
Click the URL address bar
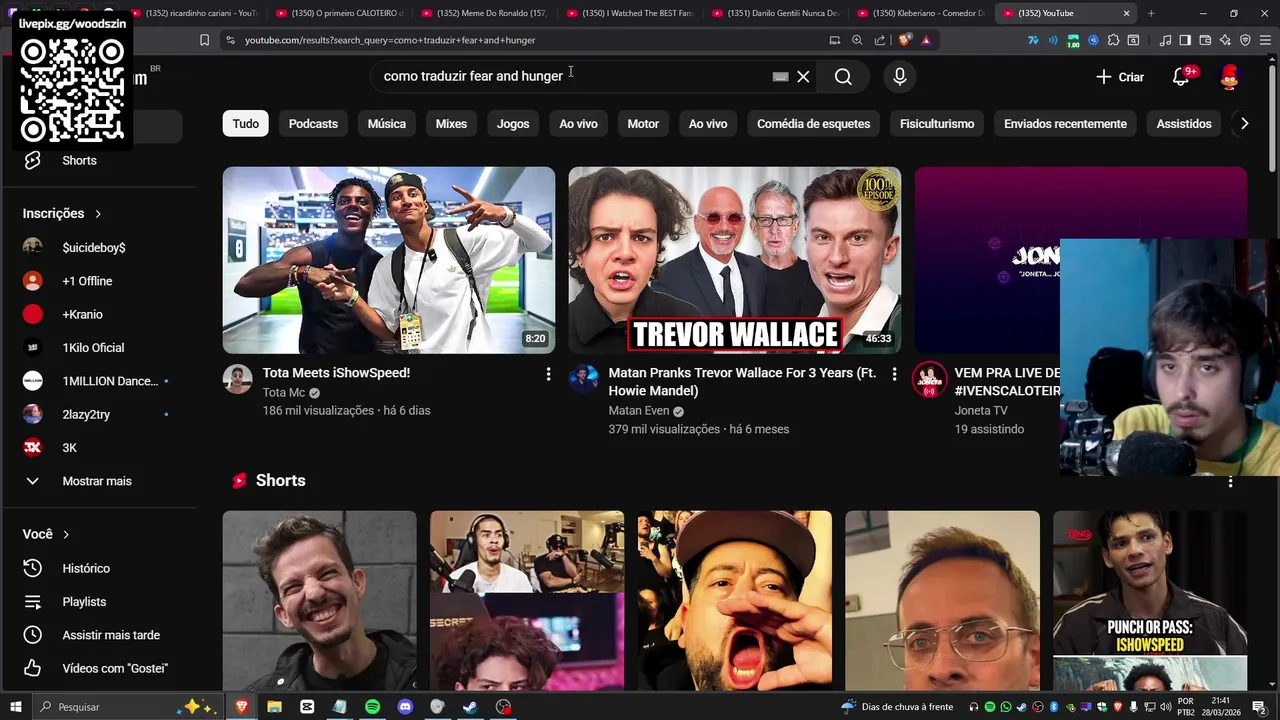pyautogui.click(x=530, y=40)
